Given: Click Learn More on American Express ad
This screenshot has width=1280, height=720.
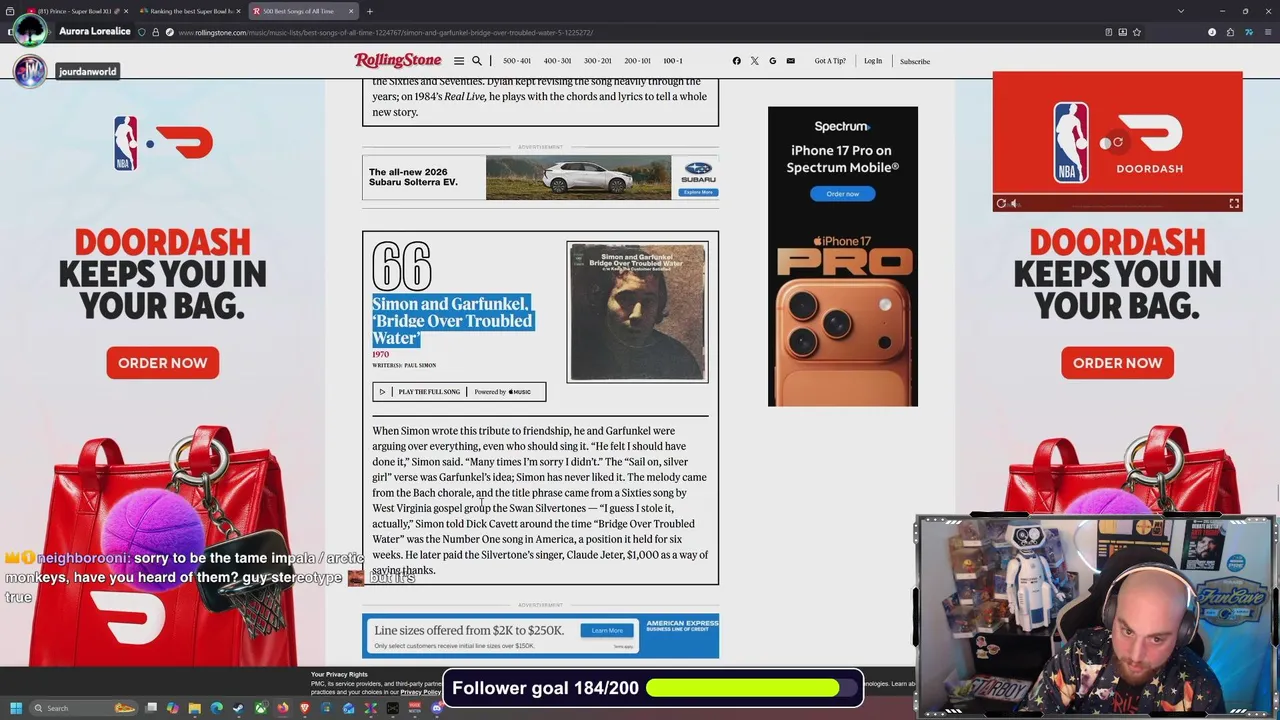Looking at the screenshot, I should click(x=607, y=630).
